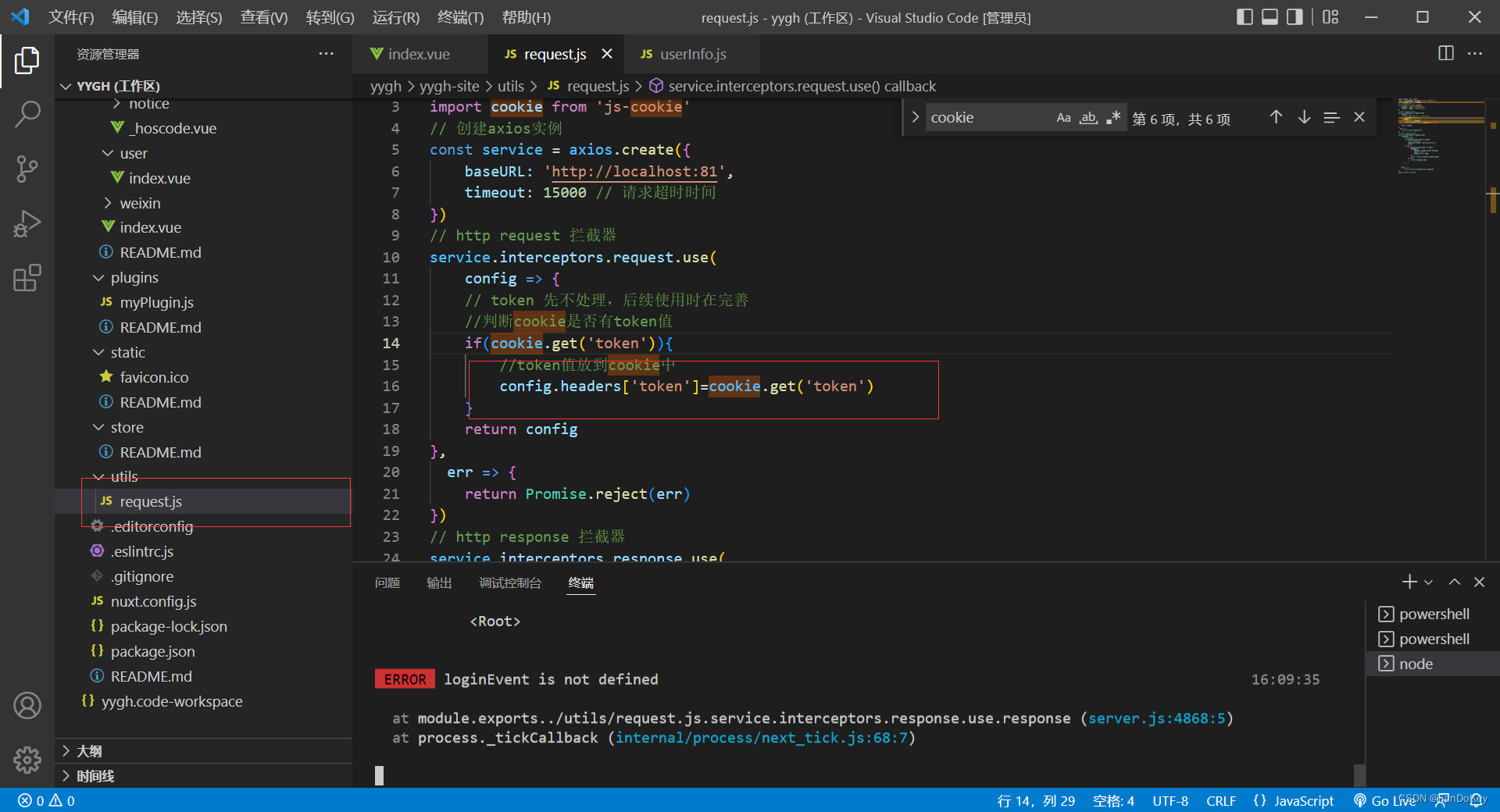This screenshot has height=812, width=1500.
Task: Open the Explorer view in activity bar
Action: coord(27,60)
